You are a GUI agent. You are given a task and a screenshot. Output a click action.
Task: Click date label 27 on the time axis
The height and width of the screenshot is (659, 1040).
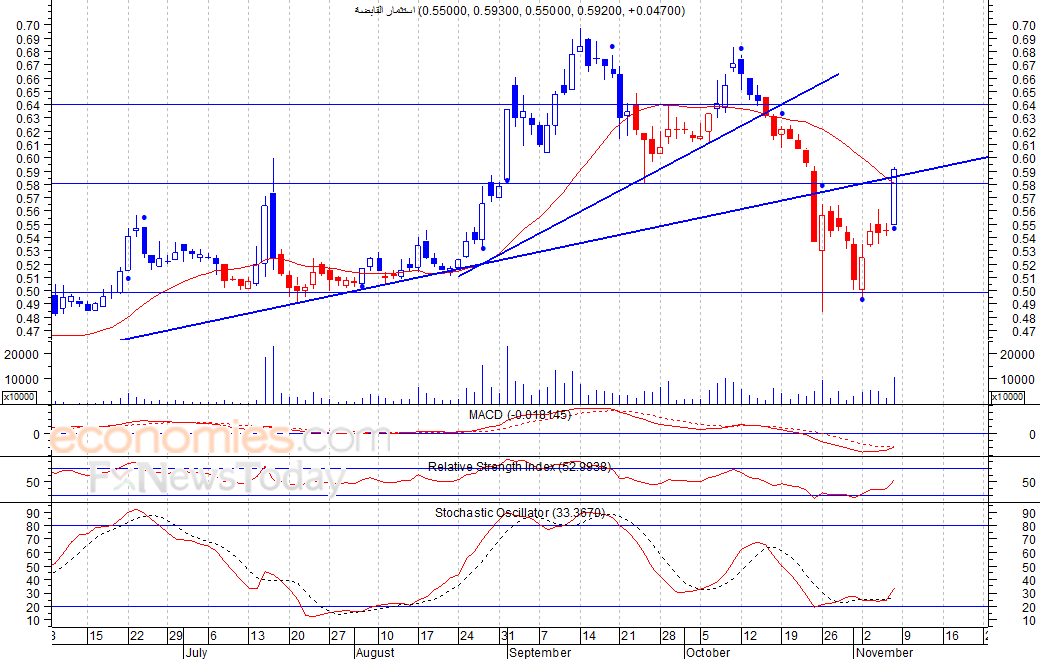tap(338, 636)
